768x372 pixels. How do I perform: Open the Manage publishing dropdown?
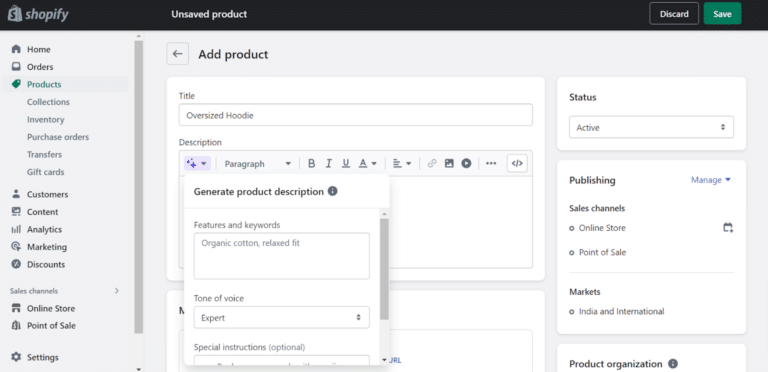point(711,180)
